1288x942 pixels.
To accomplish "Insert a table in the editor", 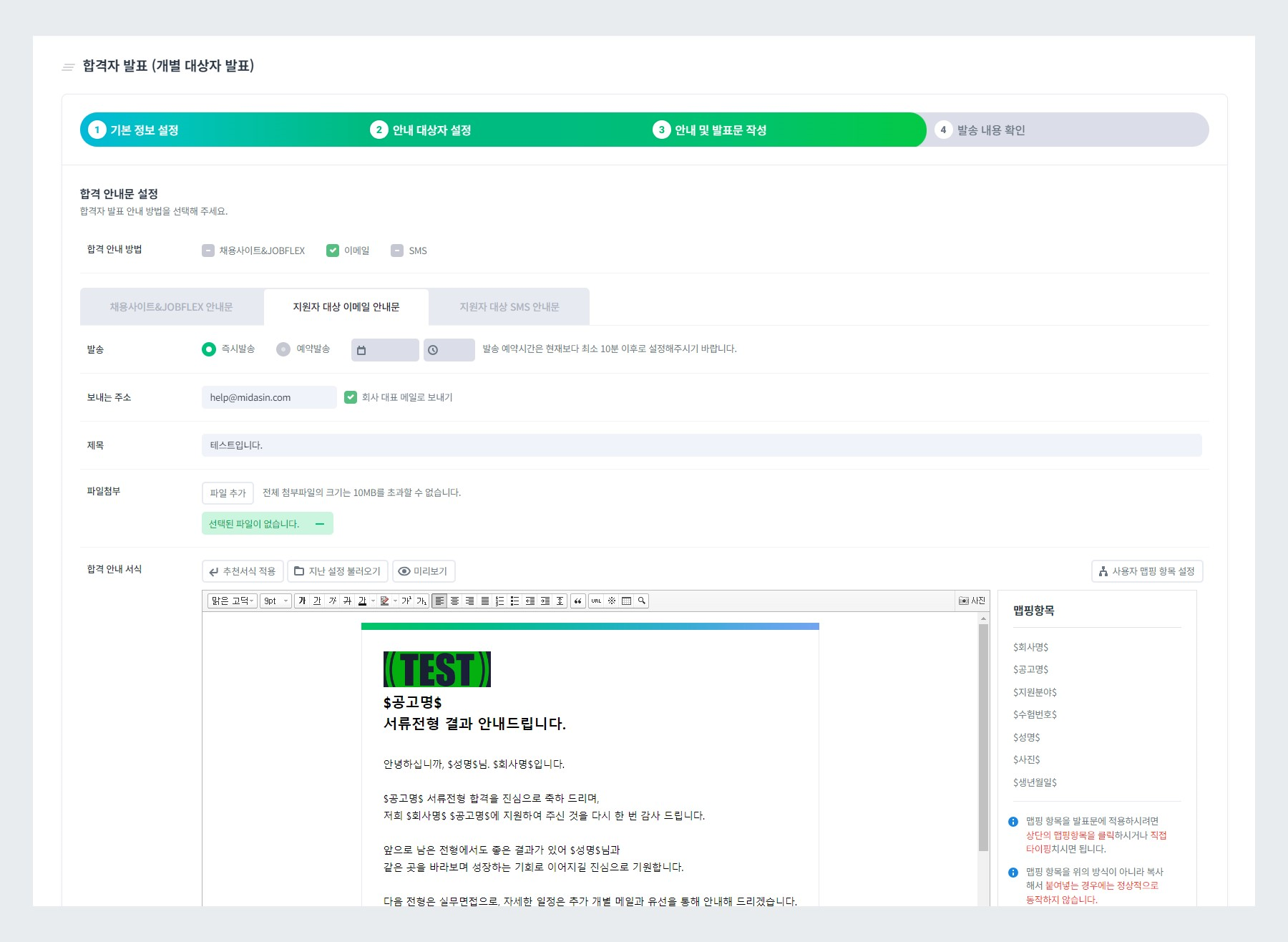I will click(625, 601).
